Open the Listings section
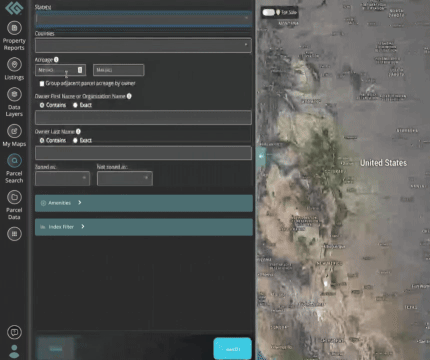 click(x=14, y=69)
